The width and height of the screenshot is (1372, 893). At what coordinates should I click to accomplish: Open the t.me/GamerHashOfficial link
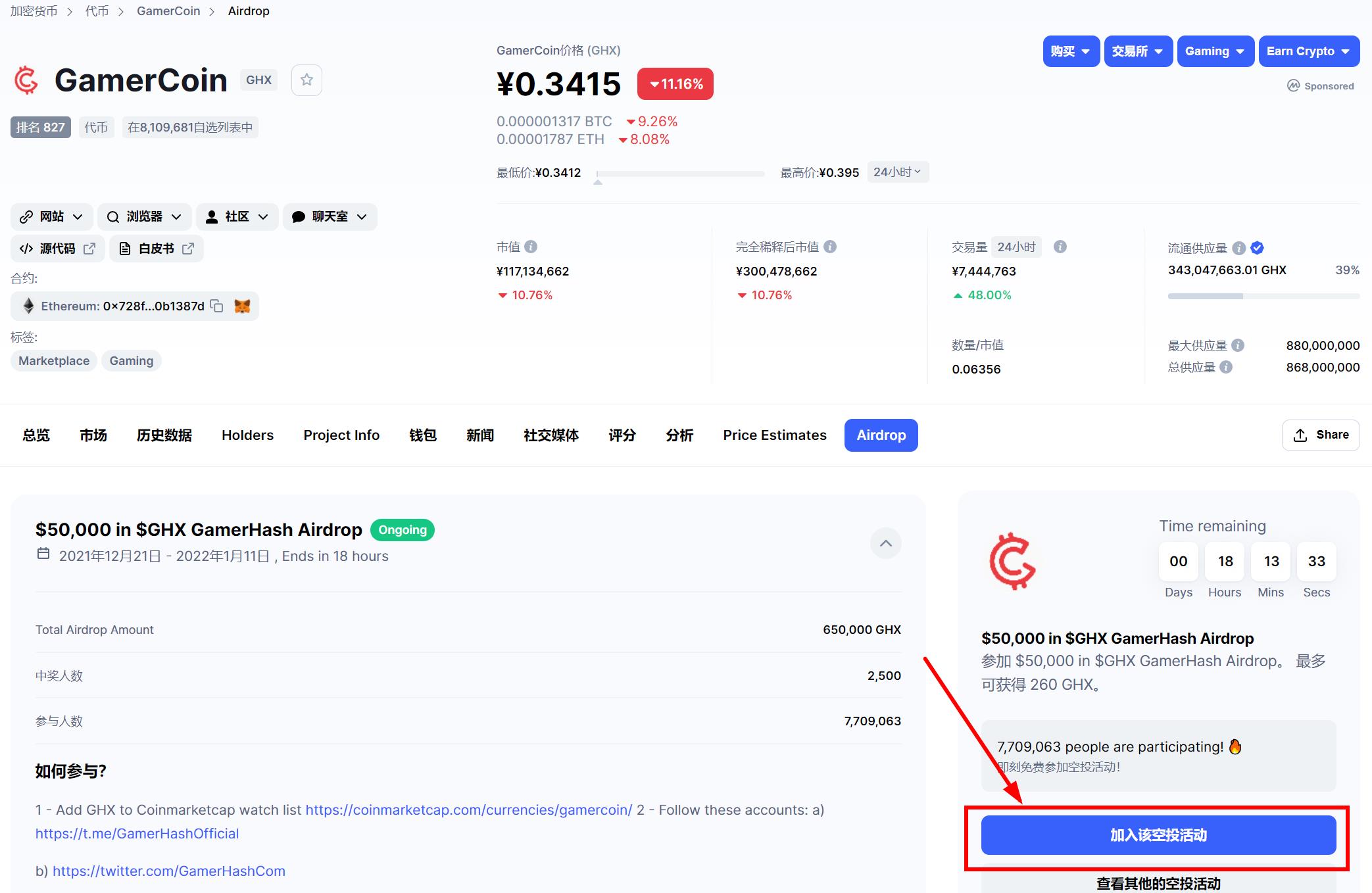click(137, 833)
